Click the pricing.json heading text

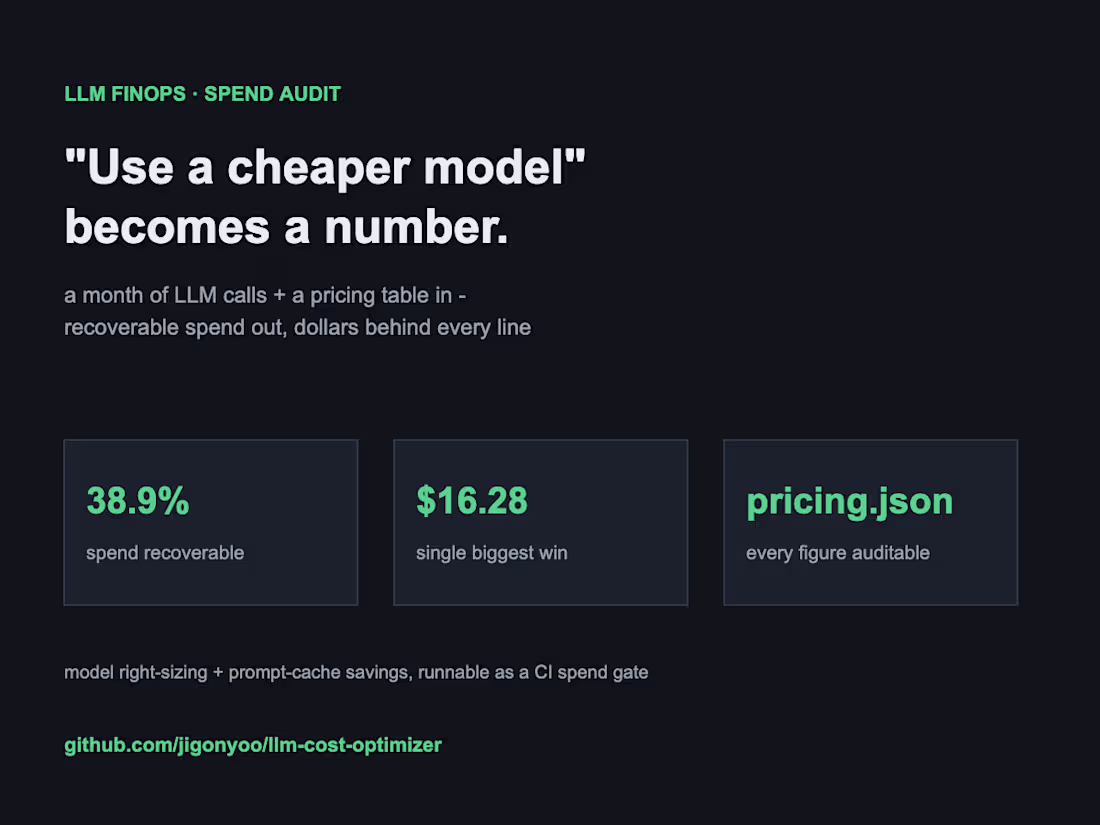850,502
